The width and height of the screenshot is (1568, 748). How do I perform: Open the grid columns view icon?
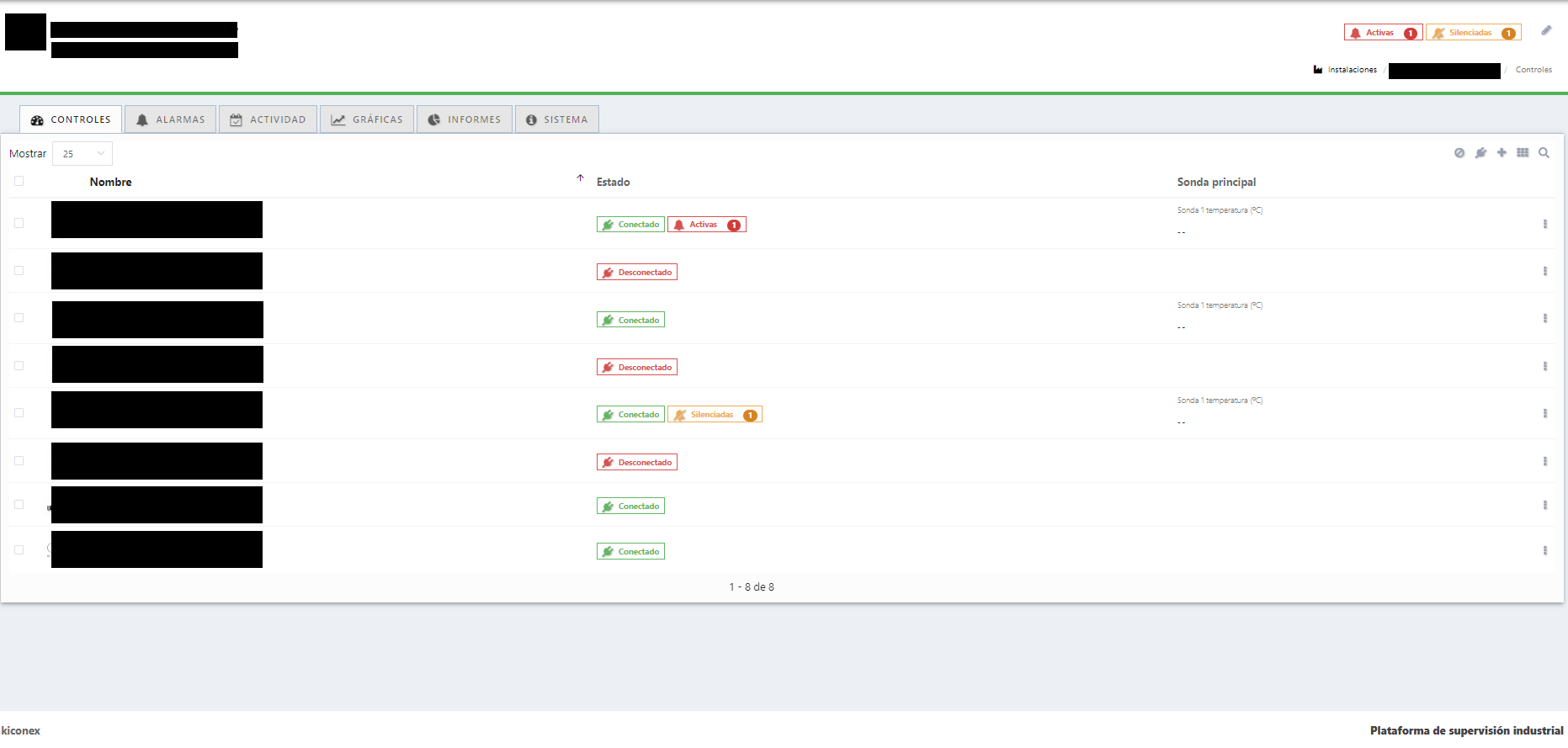point(1523,153)
